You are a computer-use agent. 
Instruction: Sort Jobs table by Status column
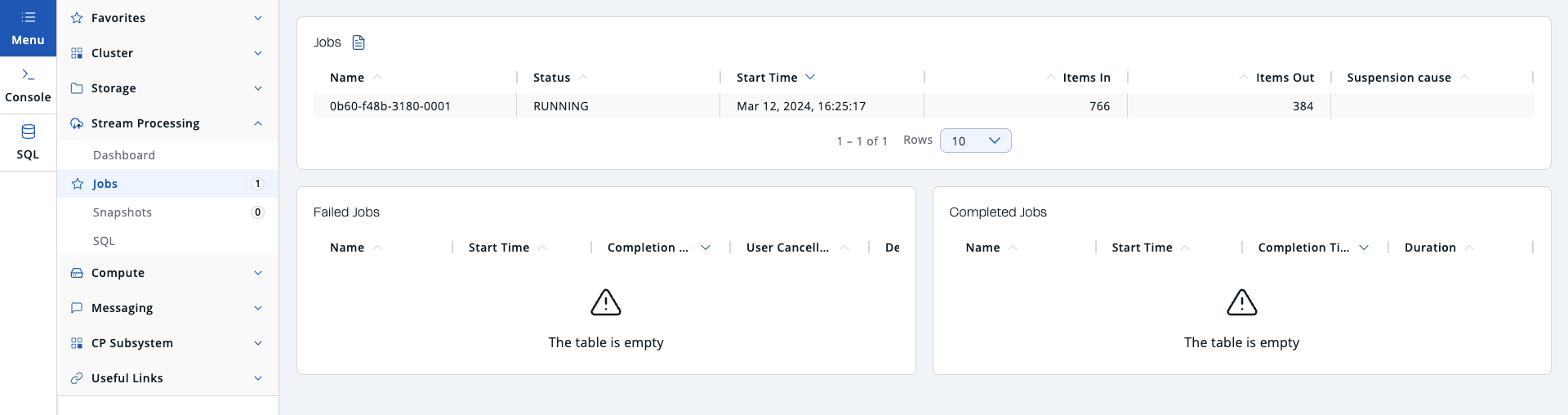point(552,78)
